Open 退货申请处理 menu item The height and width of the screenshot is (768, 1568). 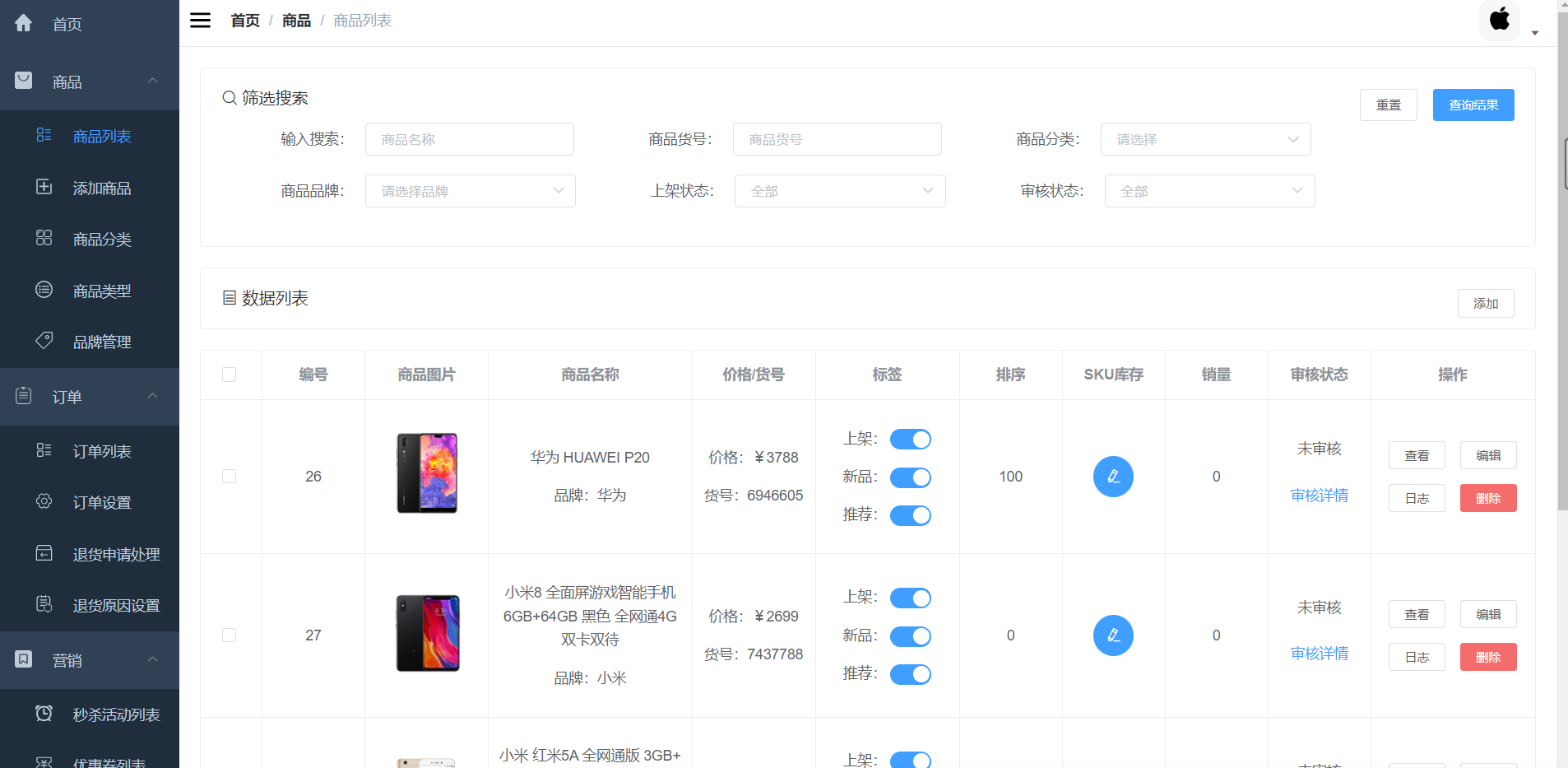(90, 554)
